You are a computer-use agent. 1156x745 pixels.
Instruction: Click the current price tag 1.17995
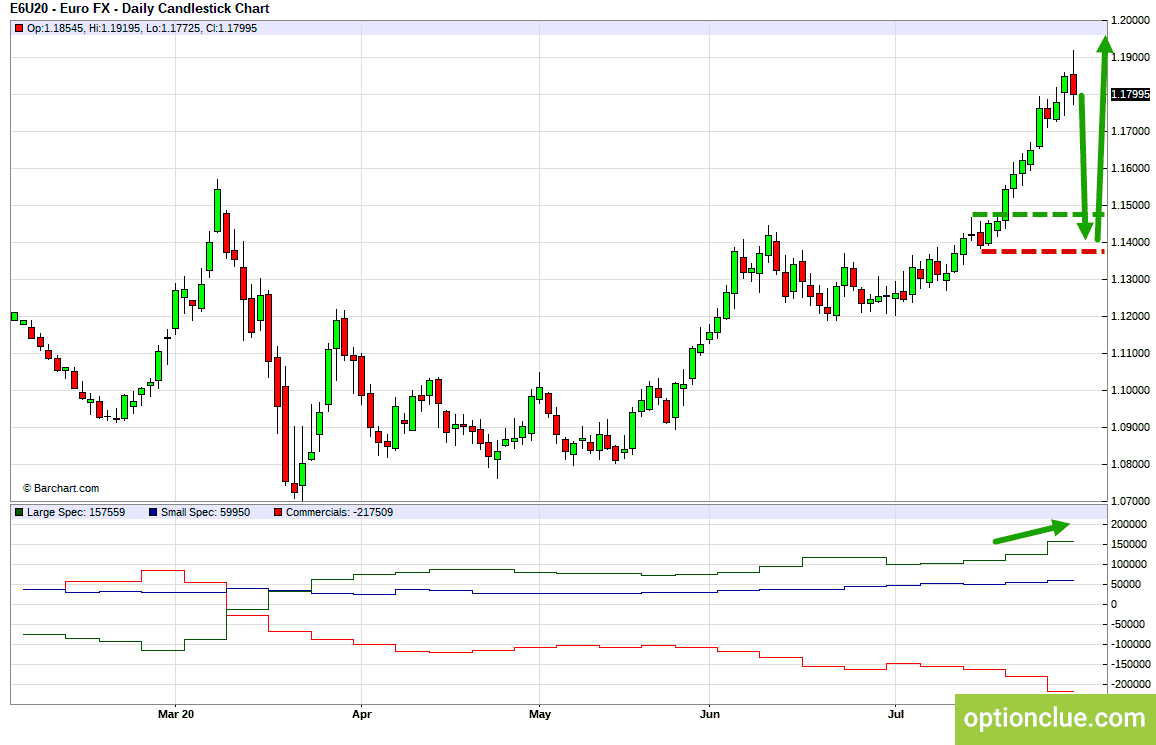tap(1130, 94)
